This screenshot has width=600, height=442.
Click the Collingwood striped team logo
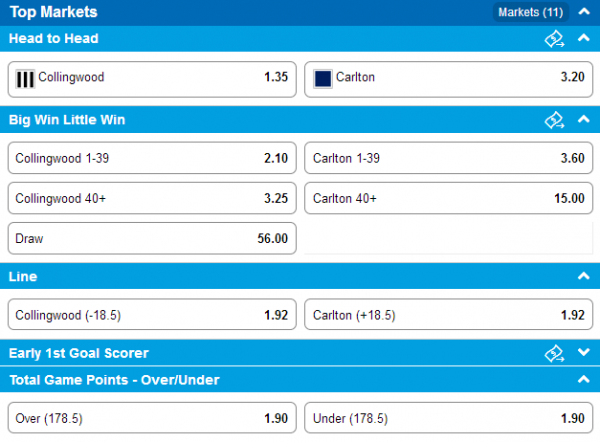[25, 79]
